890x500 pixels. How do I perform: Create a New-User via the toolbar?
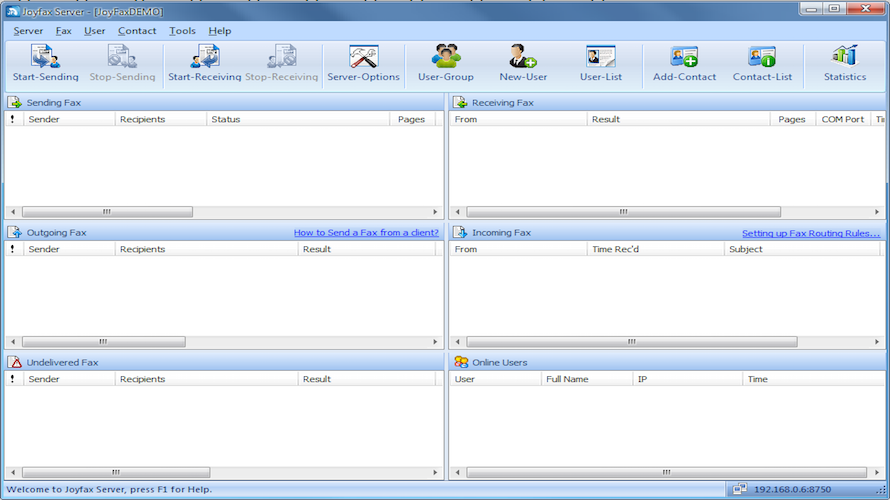(x=523, y=56)
